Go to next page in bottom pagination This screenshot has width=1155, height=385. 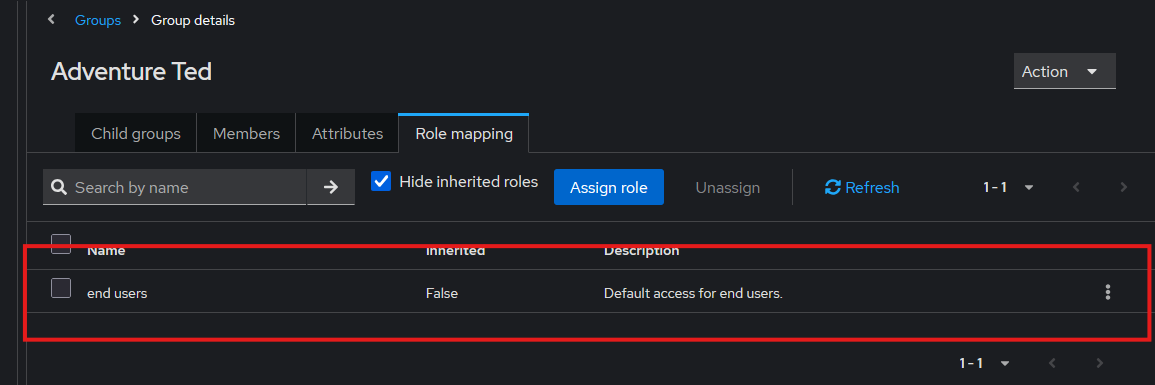[x=1099, y=363]
